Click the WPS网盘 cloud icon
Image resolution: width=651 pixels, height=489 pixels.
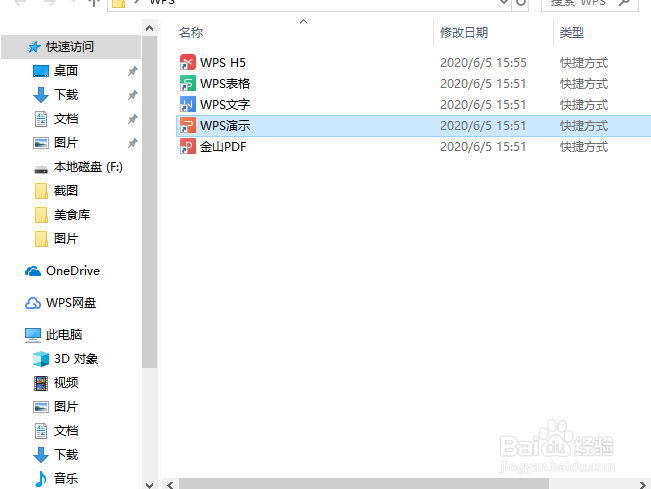[33, 303]
